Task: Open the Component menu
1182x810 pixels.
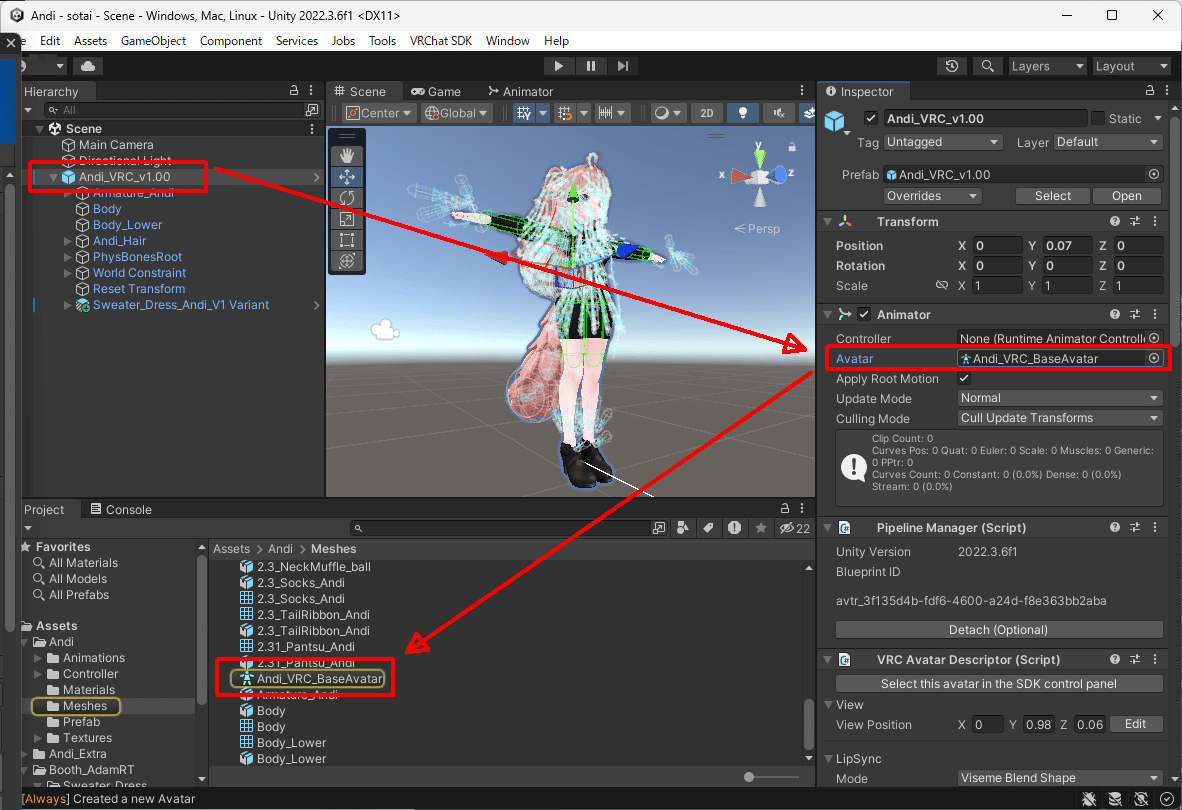Action: [x=231, y=41]
